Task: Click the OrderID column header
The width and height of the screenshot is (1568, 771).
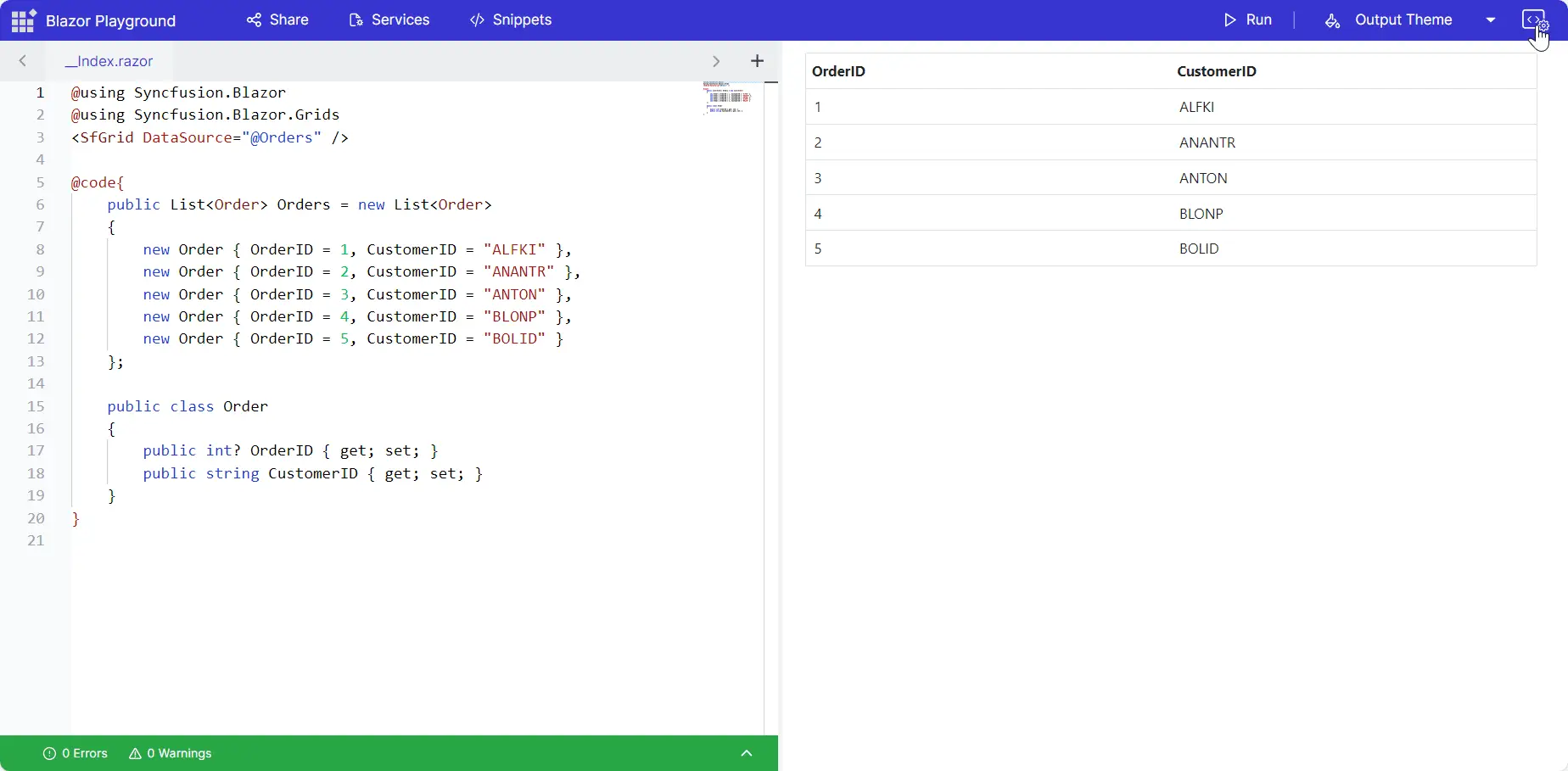Action: point(838,71)
